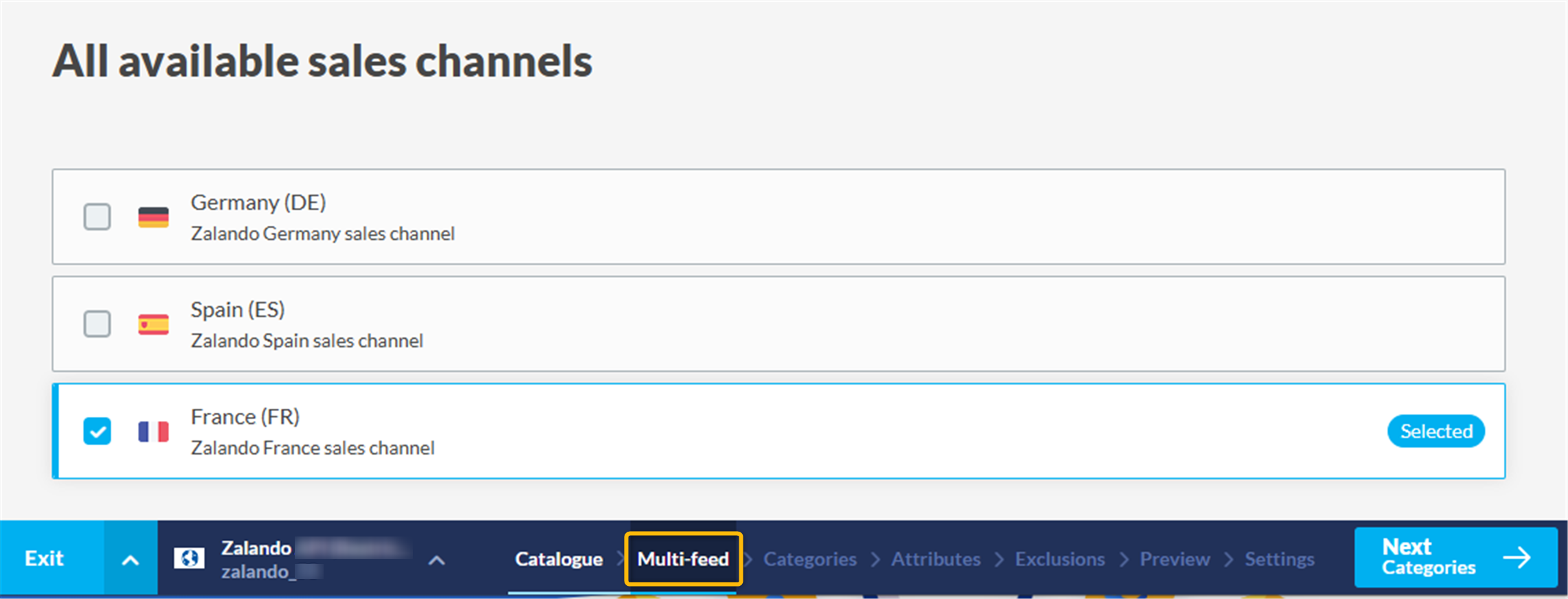This screenshot has height=599, width=1568.
Task: Uncheck the France (FR) sales channel
Action: (x=97, y=431)
